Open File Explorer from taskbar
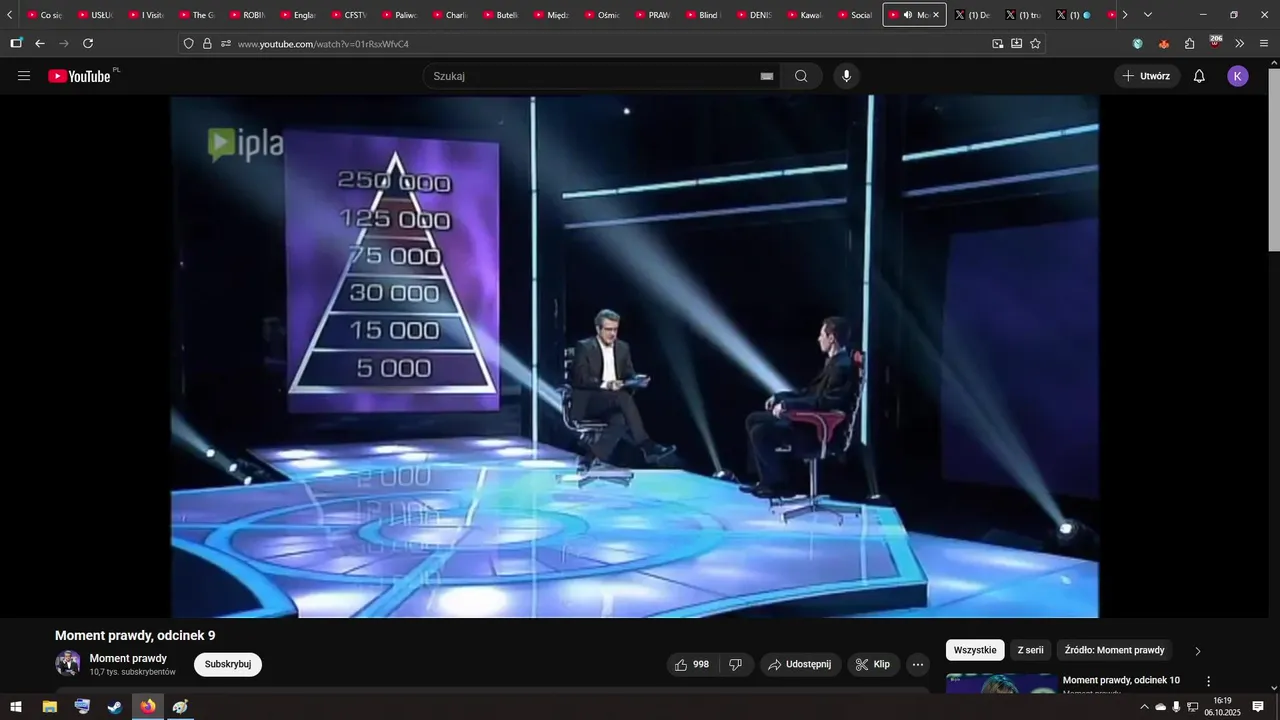The image size is (1280, 720). point(49,707)
